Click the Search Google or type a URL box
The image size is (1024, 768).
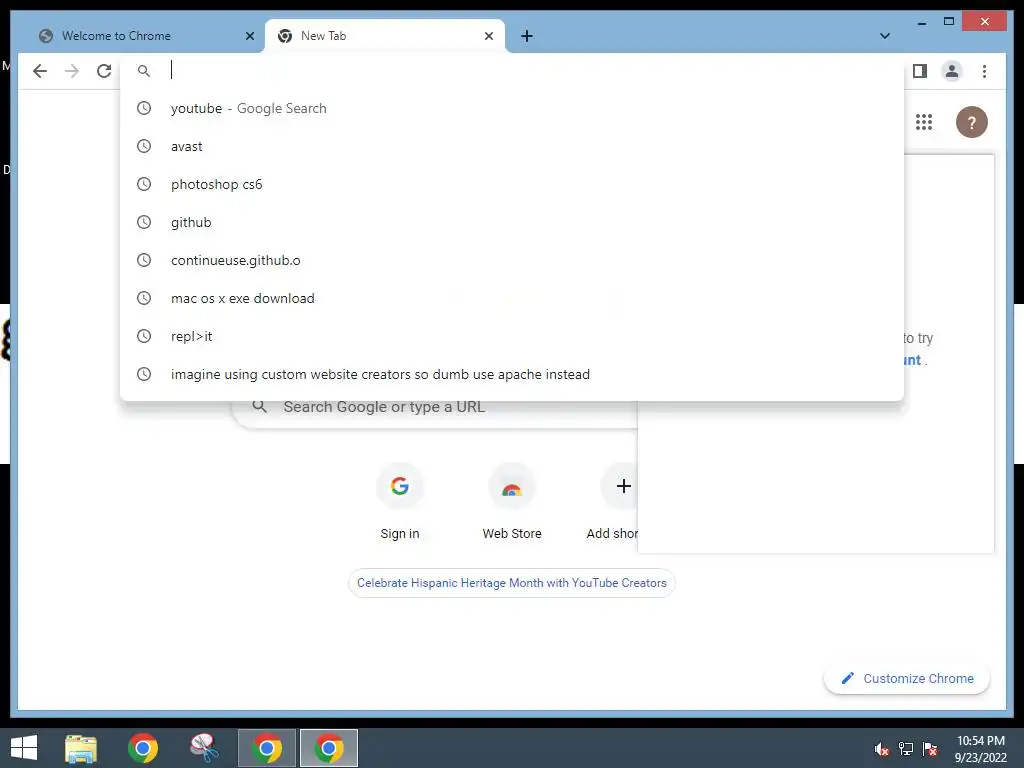click(x=435, y=414)
